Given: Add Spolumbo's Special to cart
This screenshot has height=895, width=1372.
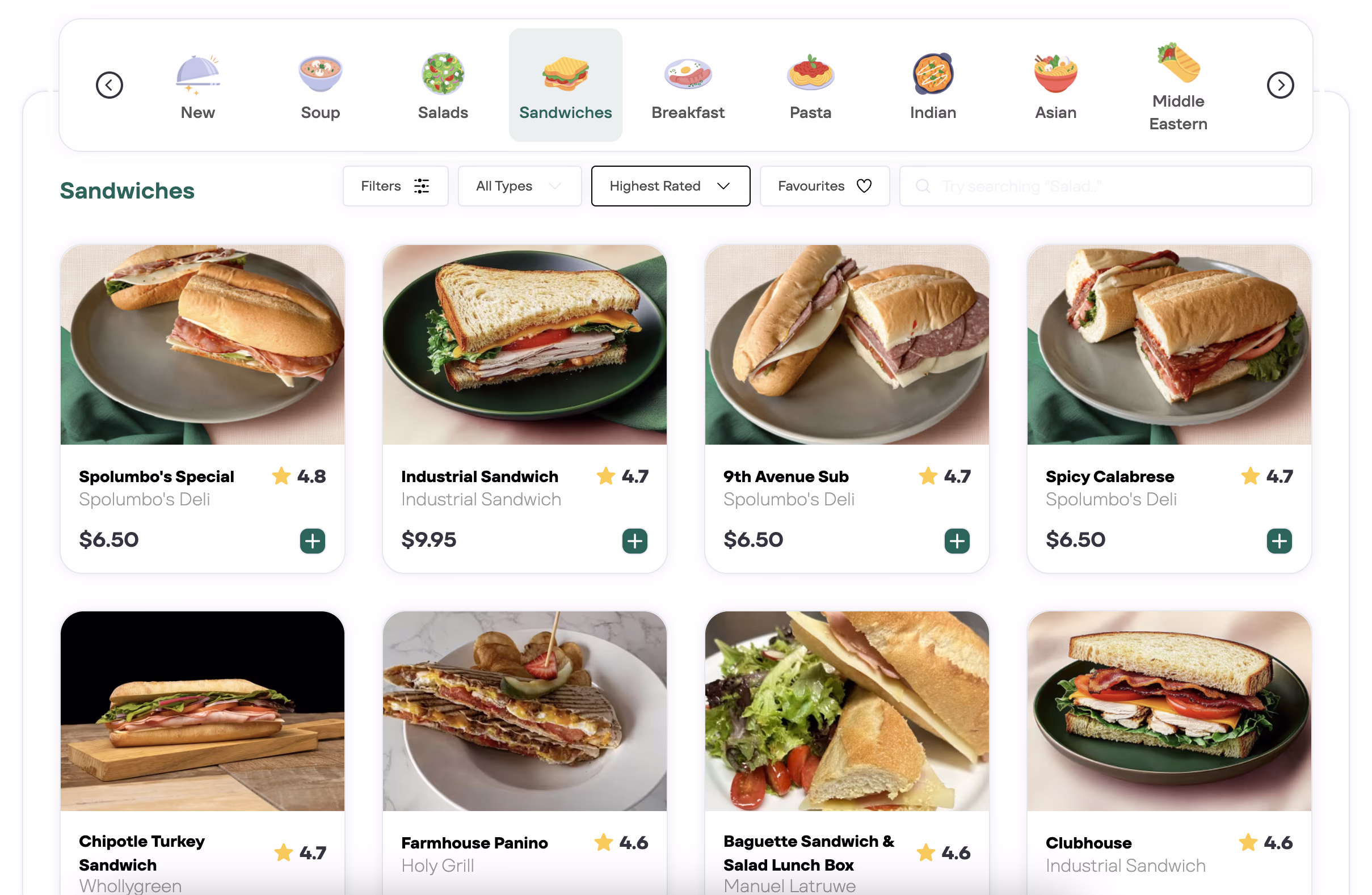Looking at the screenshot, I should [313, 541].
